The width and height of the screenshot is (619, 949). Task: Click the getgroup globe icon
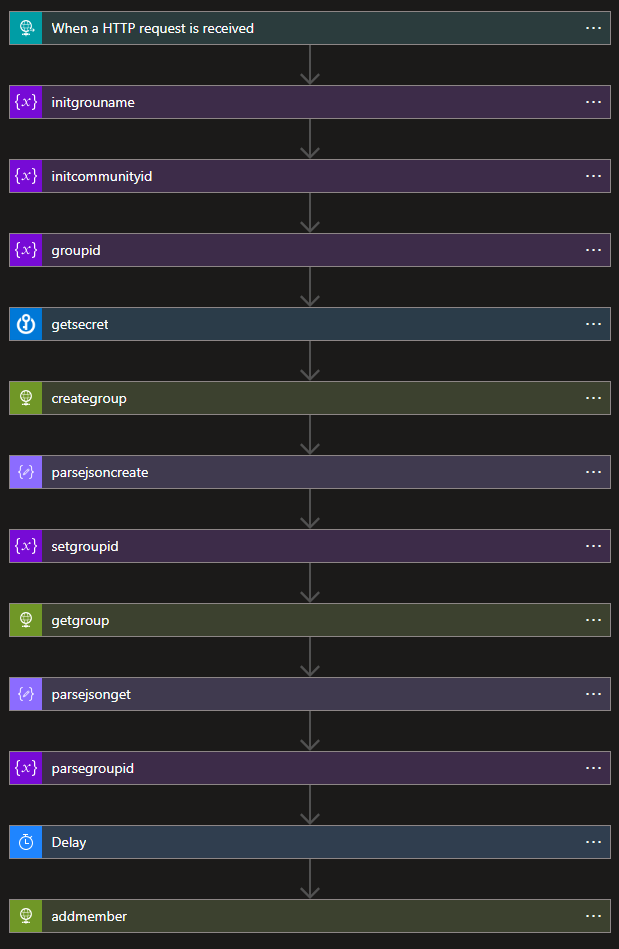point(27,620)
